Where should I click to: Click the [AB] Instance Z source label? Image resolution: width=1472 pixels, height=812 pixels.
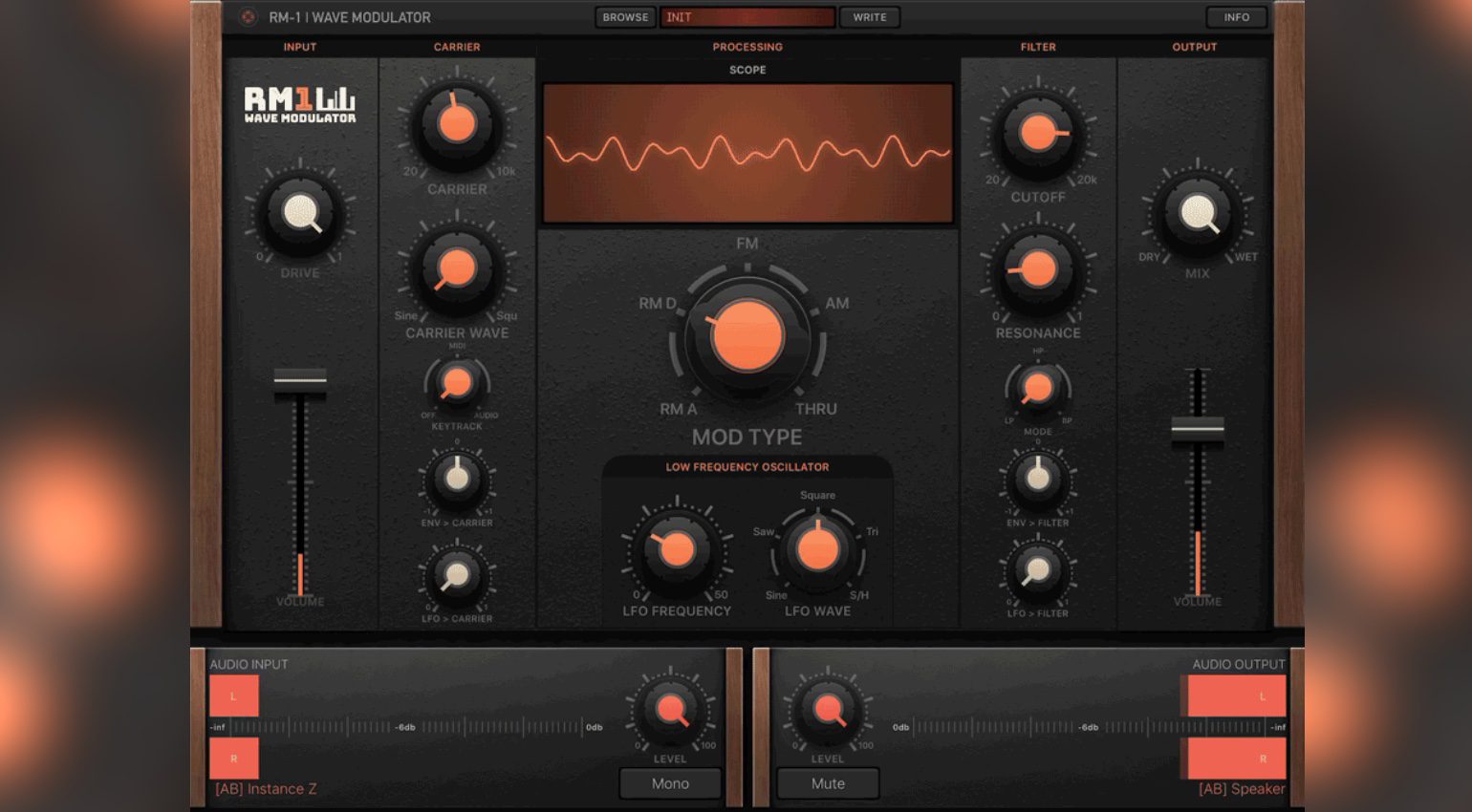[x=266, y=789]
